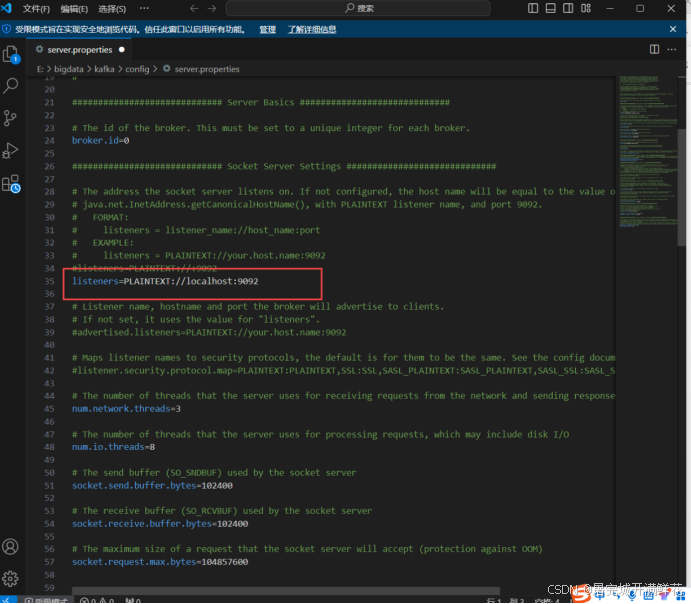This screenshot has height=604, width=691.
Task: Click the 了解详细信息 link
Action: [x=312, y=30]
